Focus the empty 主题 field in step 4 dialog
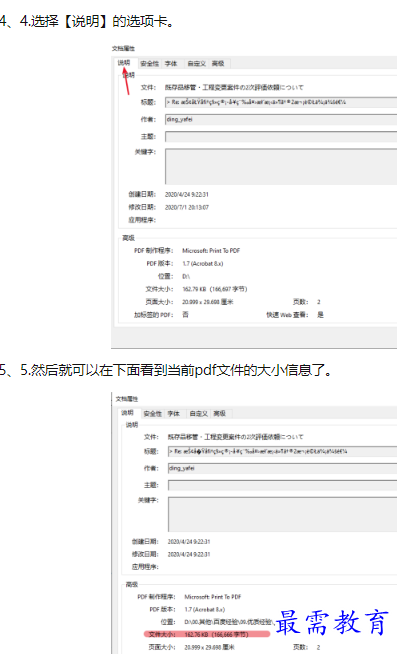This screenshot has height=654, width=397. (x=281, y=137)
